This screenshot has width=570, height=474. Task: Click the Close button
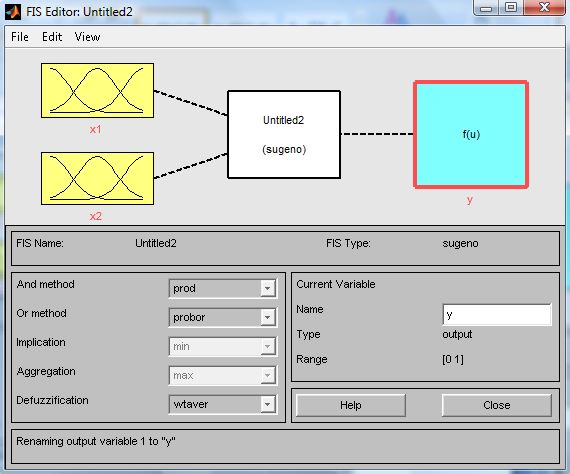click(x=497, y=405)
